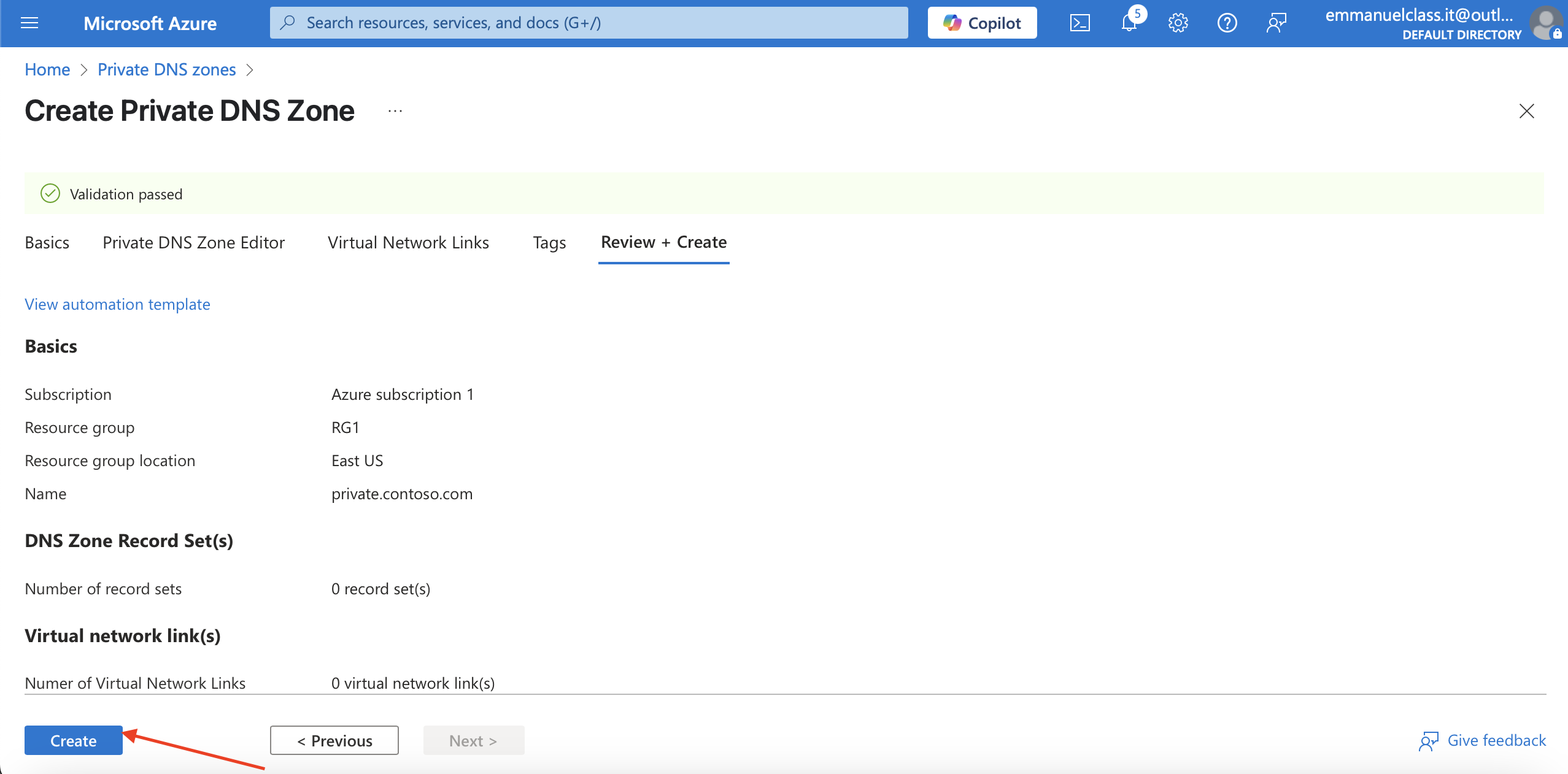1568x774 pixels.
Task: Launch Copilot from the header
Action: (x=982, y=23)
